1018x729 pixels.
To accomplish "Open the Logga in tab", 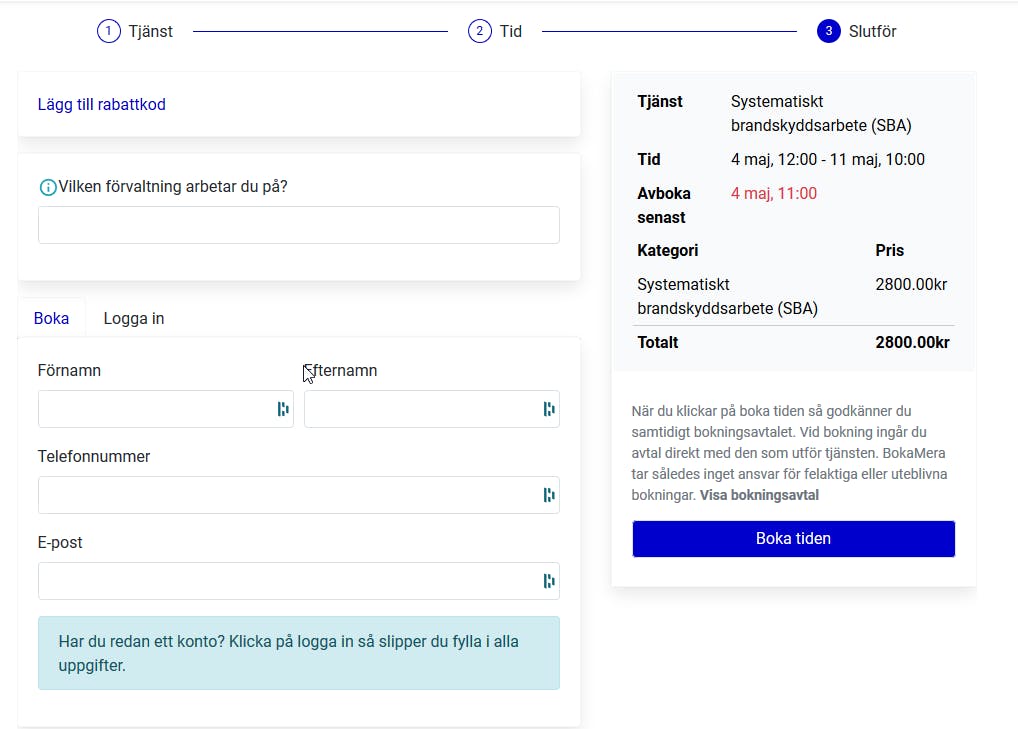I will pos(134,318).
